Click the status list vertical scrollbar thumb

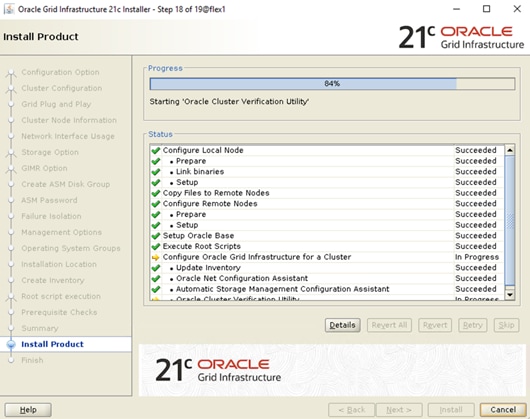pyautogui.click(x=510, y=220)
